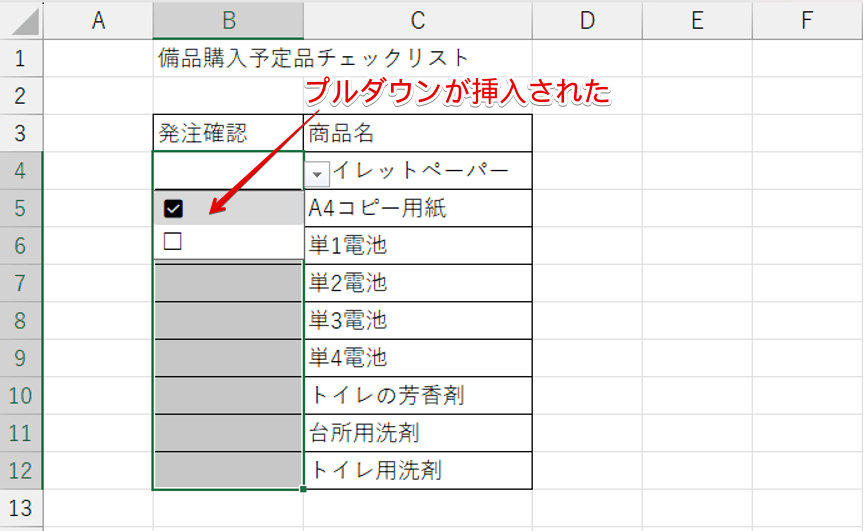Select row 4 header
This screenshot has height=531, width=867.
pyautogui.click(x=21, y=171)
